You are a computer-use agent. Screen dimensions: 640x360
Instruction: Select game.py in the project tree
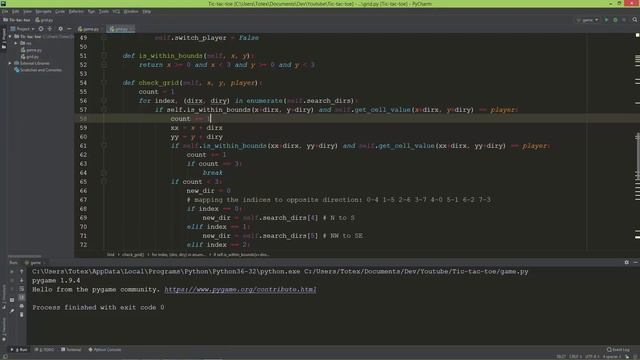[x=31, y=50]
